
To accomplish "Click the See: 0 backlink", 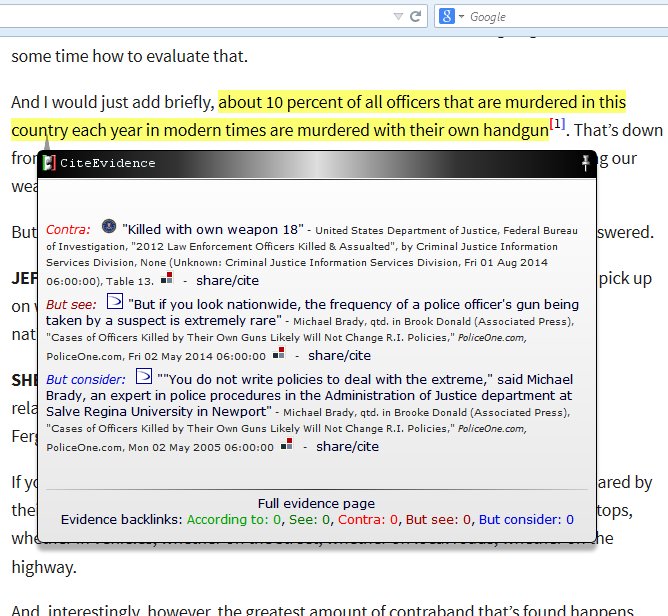I will point(309,520).
